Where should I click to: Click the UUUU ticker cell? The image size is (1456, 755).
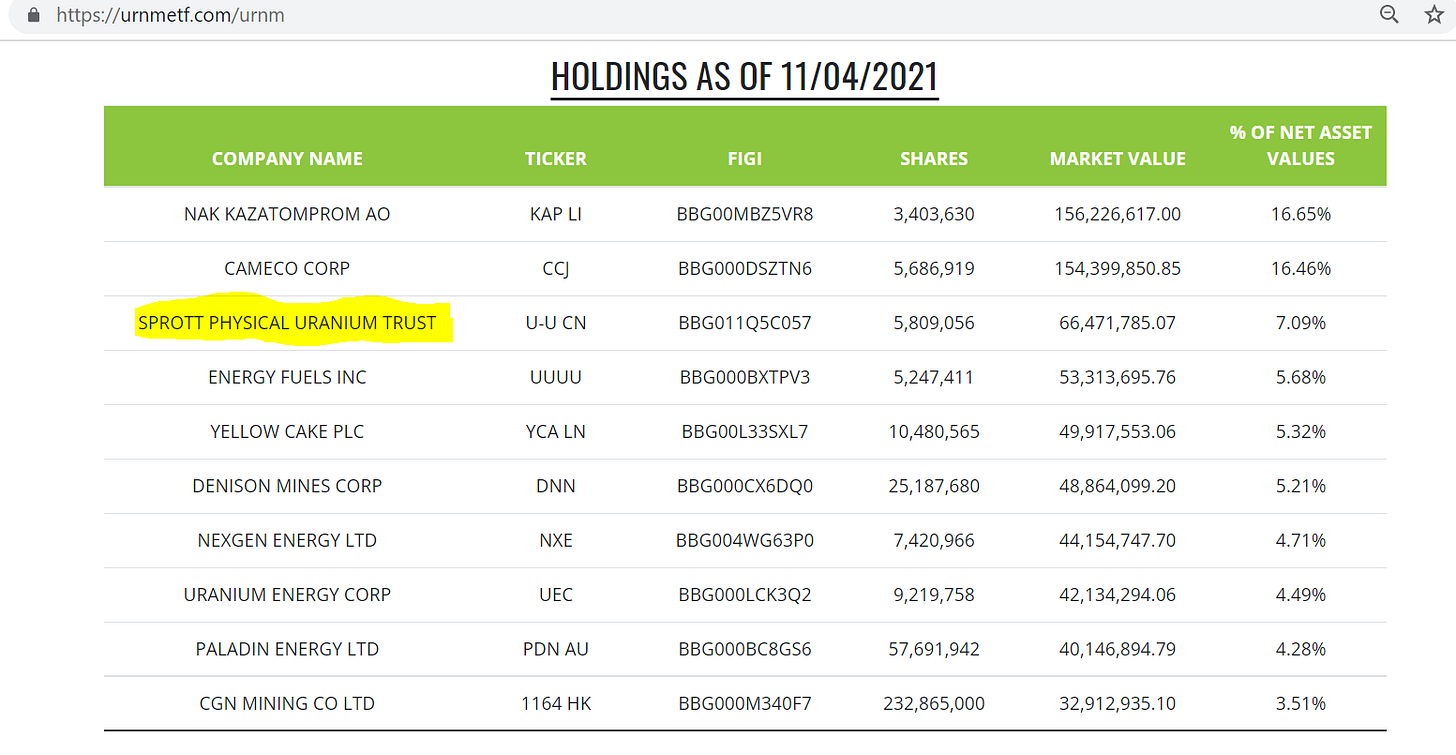pos(556,377)
